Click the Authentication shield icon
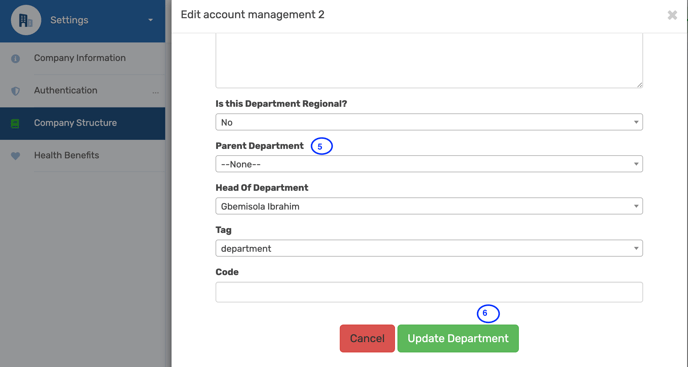This screenshot has height=367, width=688. coord(15,91)
